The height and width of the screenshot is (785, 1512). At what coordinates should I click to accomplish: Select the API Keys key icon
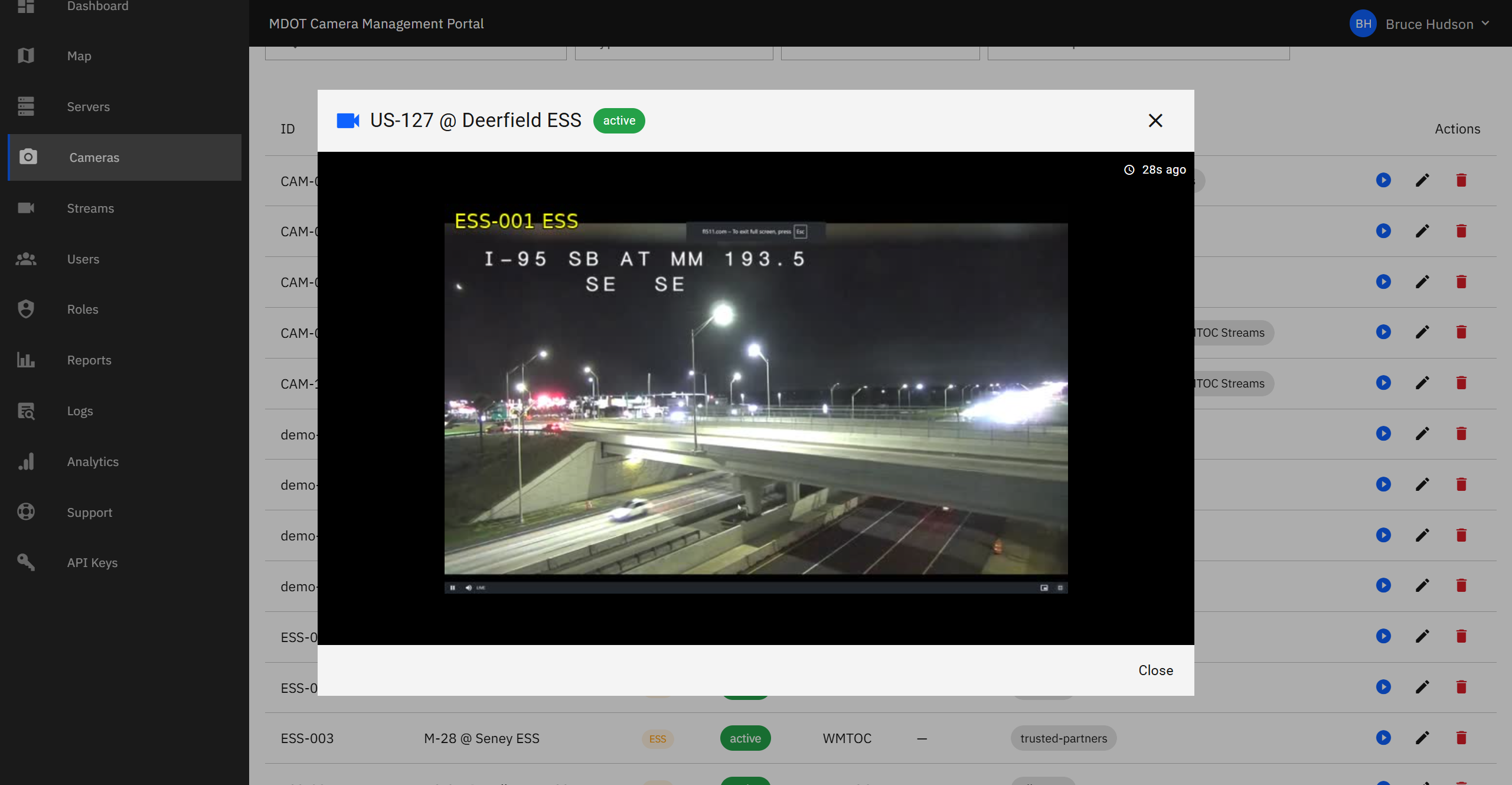pyautogui.click(x=27, y=562)
